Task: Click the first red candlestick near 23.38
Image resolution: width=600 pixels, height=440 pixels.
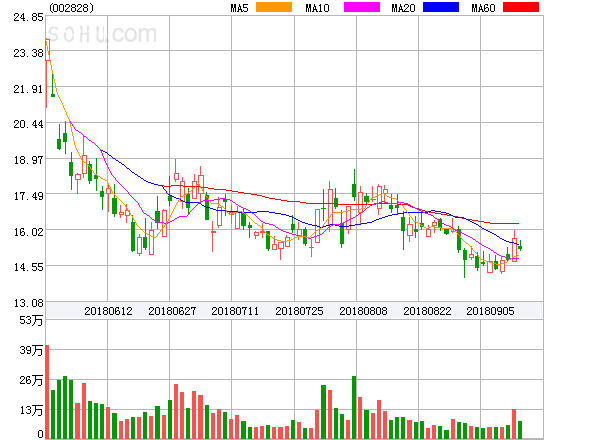Action: (x=47, y=50)
